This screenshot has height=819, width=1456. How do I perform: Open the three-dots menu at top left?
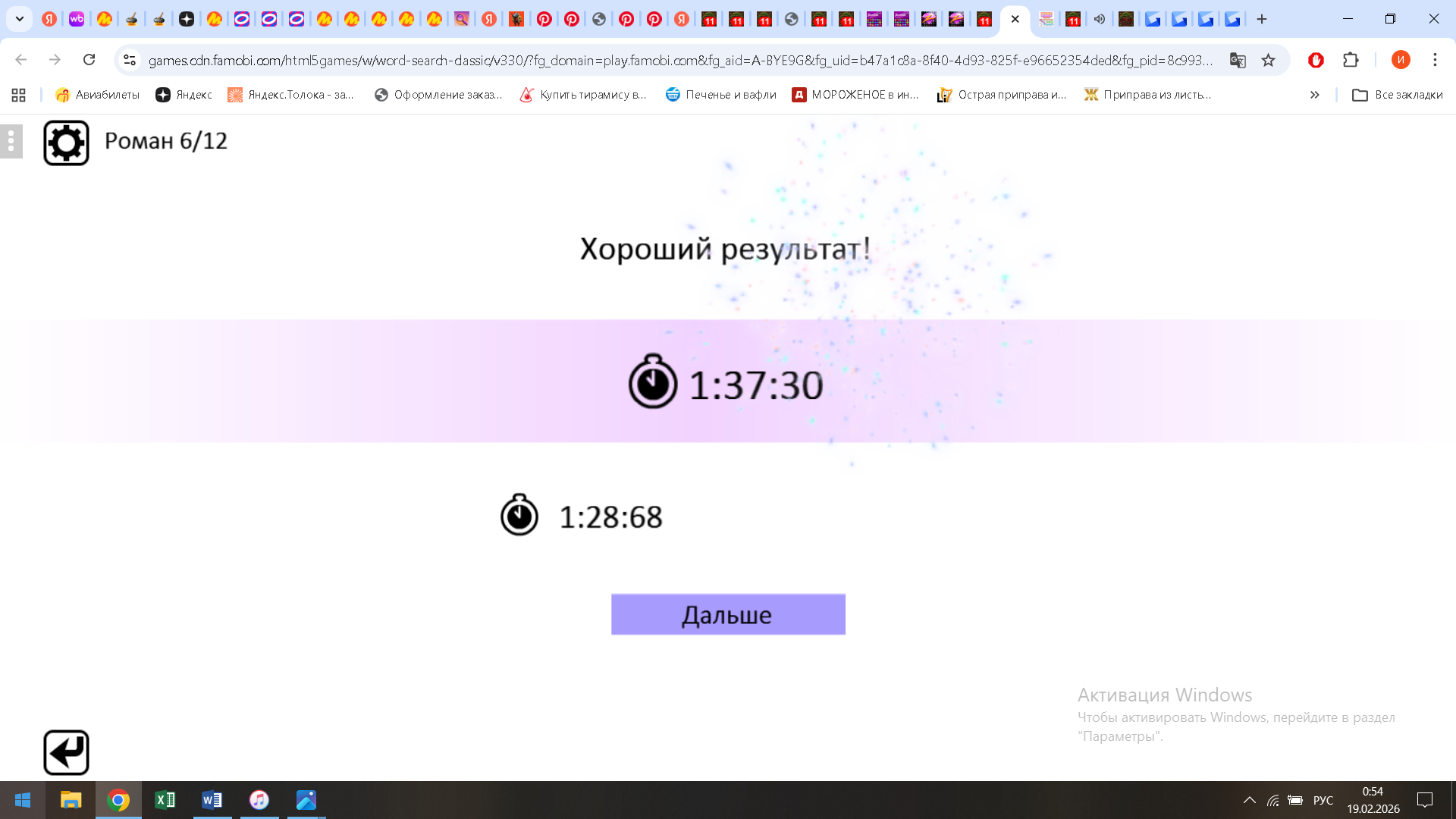pos(11,141)
